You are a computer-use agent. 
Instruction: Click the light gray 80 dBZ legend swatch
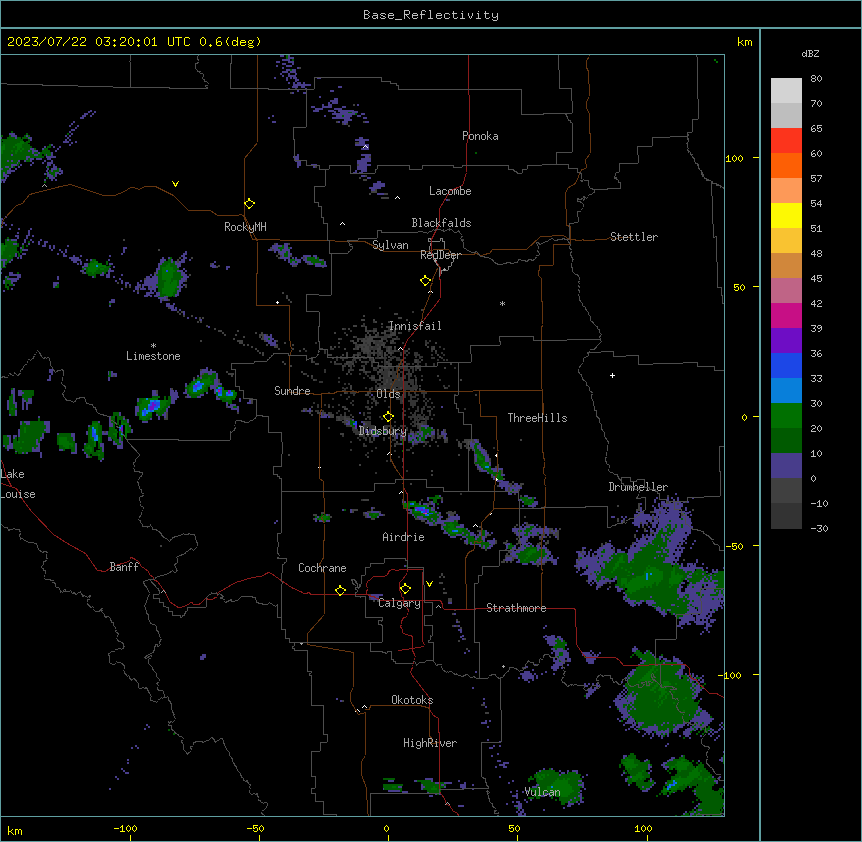click(x=786, y=91)
